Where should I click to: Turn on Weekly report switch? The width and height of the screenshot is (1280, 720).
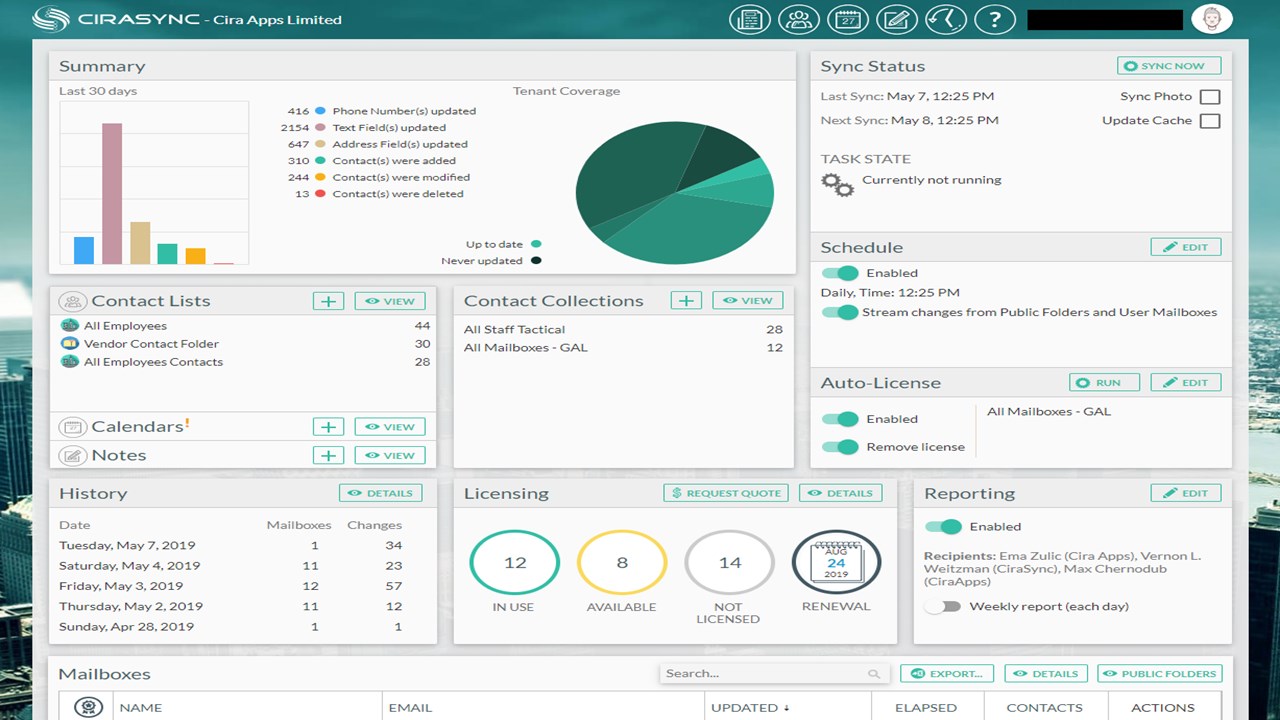click(943, 606)
